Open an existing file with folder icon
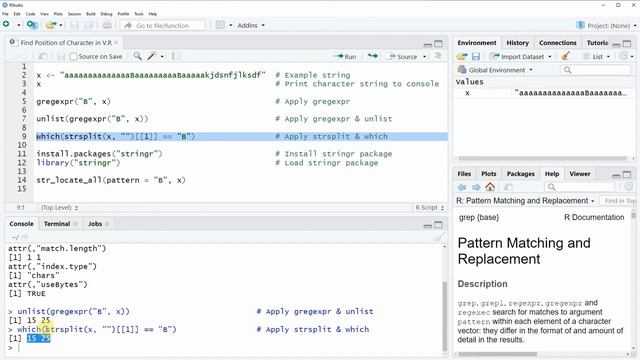640x360 pixels. 51,25
